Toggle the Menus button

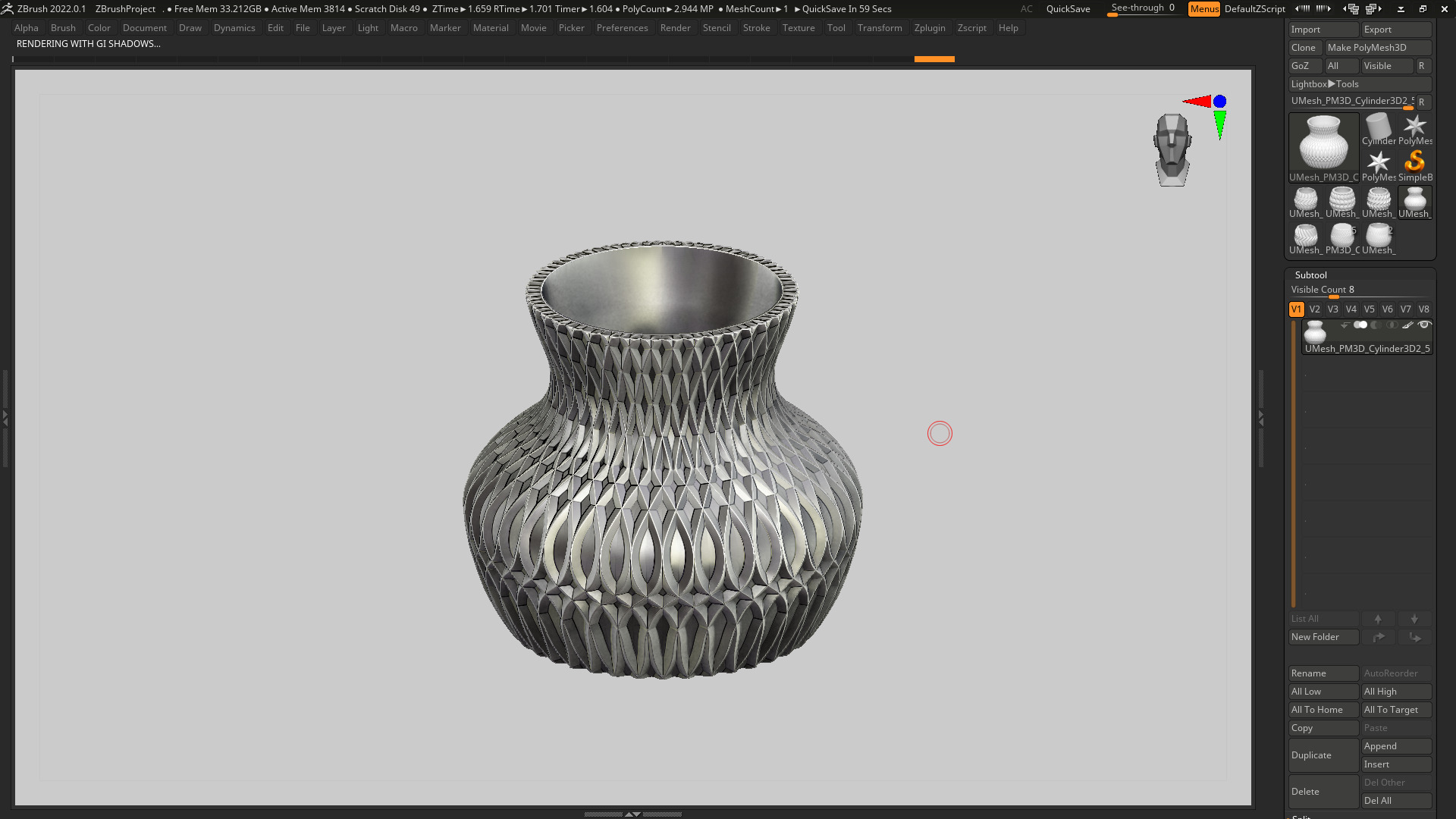pos(1204,9)
